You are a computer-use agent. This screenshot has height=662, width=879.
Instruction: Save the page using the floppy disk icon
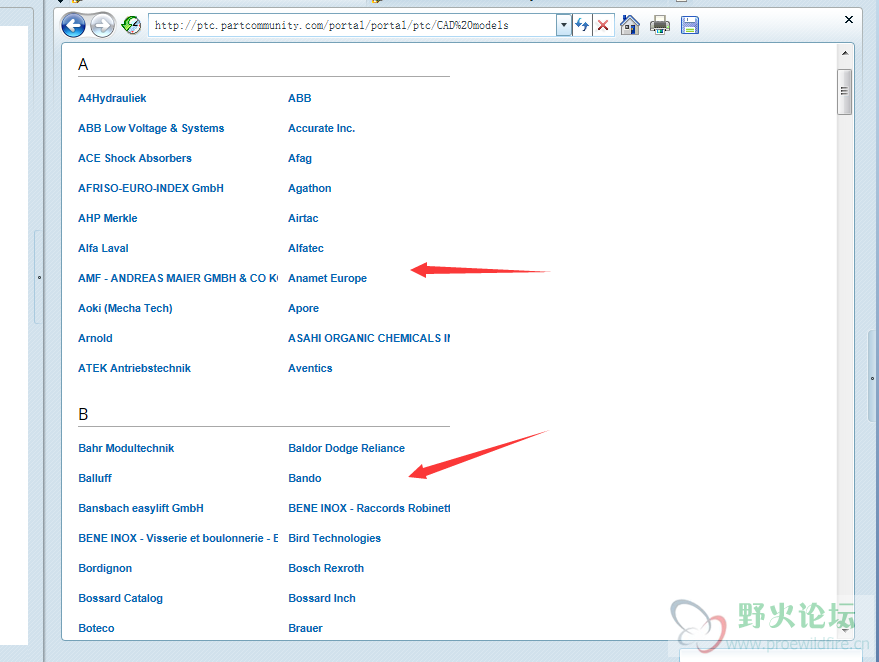coord(690,25)
